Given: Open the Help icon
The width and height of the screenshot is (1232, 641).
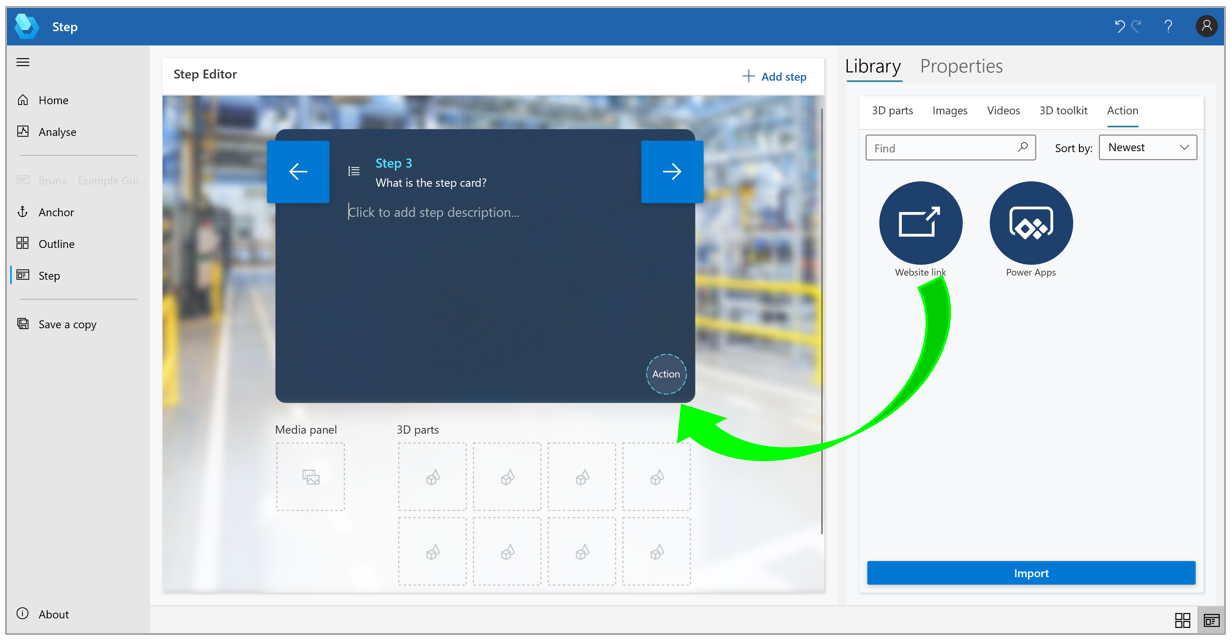Looking at the screenshot, I should pos(1168,26).
